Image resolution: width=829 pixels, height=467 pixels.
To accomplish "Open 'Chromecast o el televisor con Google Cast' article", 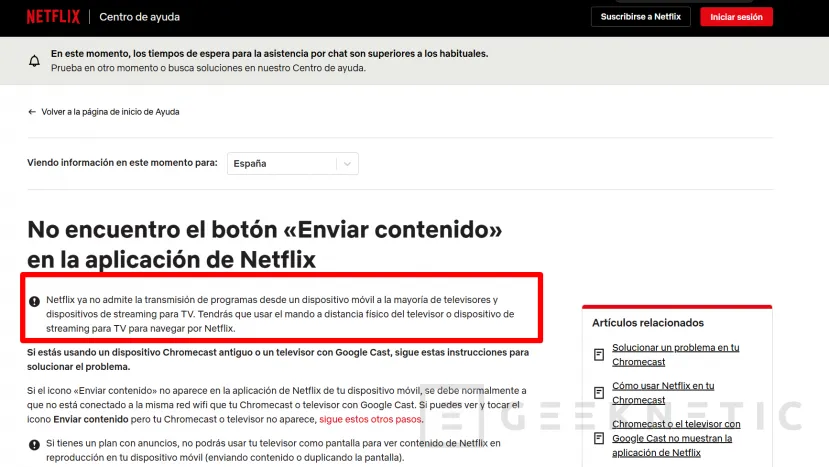I will click(676, 438).
